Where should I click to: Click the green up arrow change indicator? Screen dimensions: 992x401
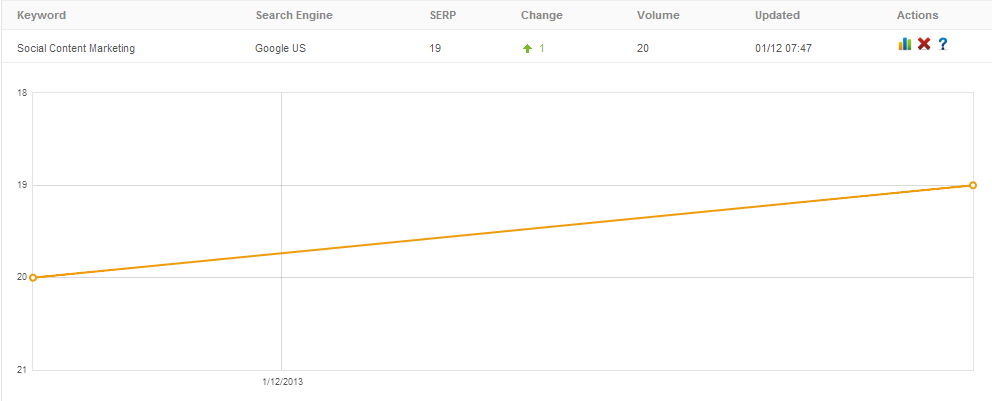click(528, 48)
